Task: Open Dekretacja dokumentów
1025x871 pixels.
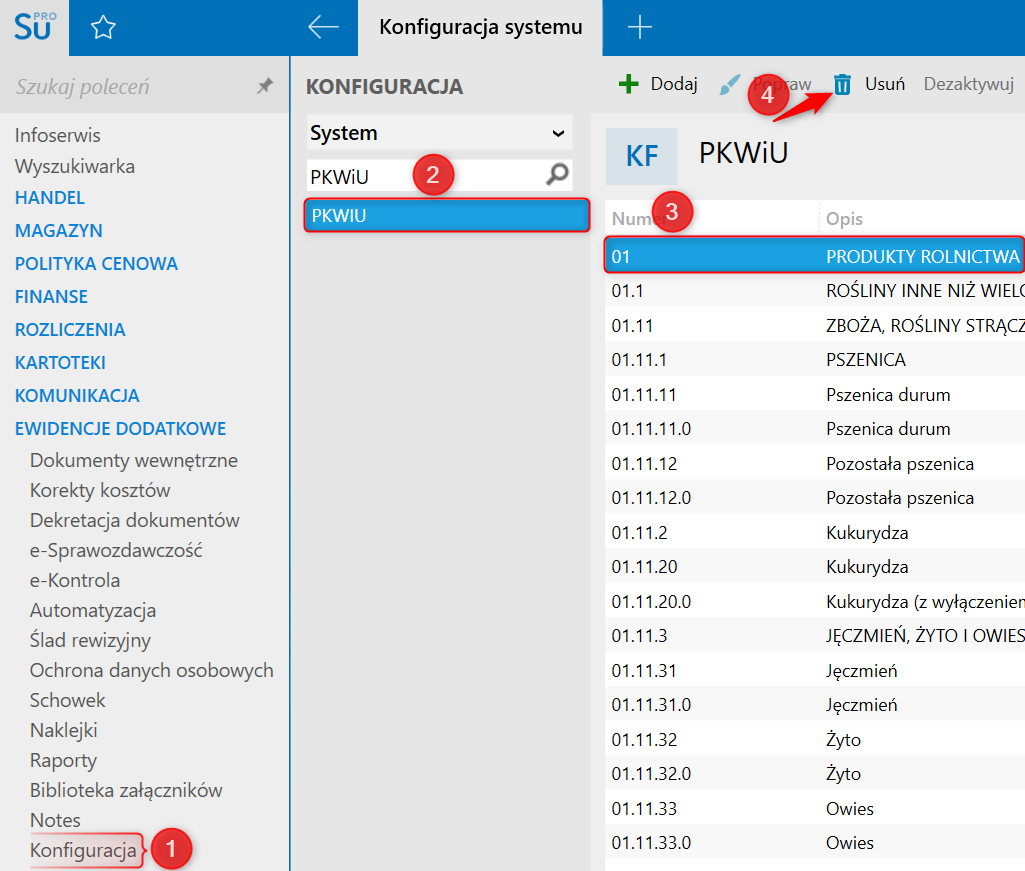Action: pyautogui.click(x=135, y=521)
